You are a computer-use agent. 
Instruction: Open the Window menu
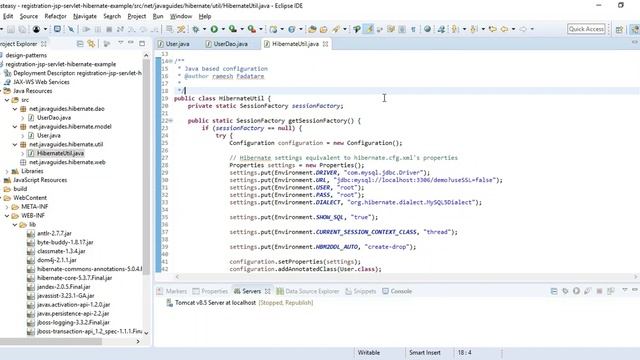(181, 16)
